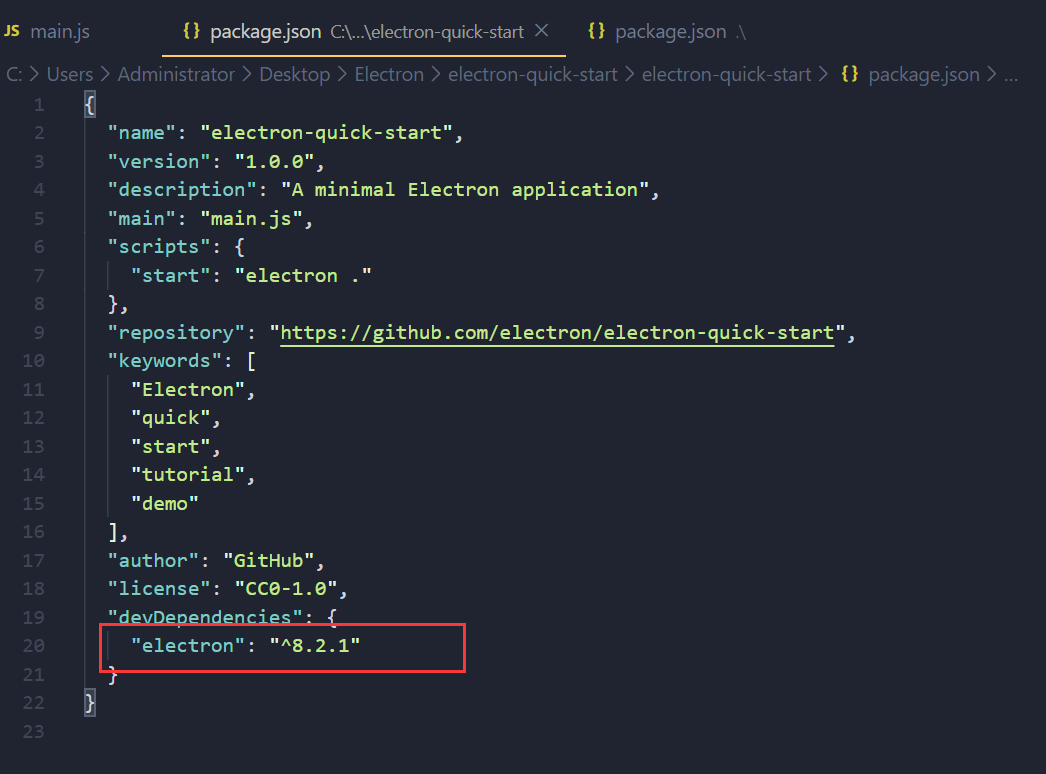The height and width of the screenshot is (774, 1046).
Task: Click the "main.js" value on line 5
Action: pyautogui.click(x=251, y=218)
